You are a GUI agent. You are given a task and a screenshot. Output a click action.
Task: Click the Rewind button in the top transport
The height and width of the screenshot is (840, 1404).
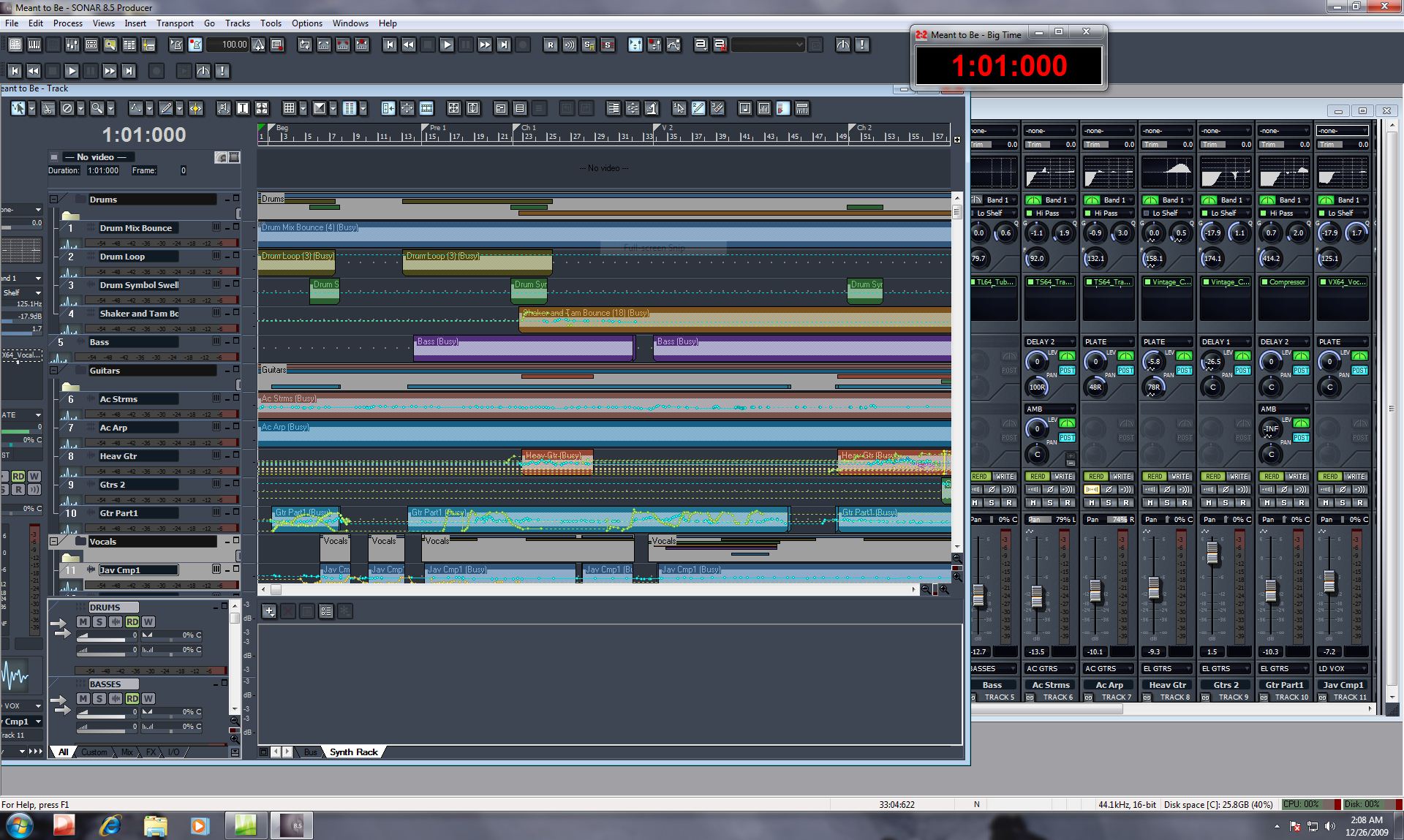click(x=409, y=45)
